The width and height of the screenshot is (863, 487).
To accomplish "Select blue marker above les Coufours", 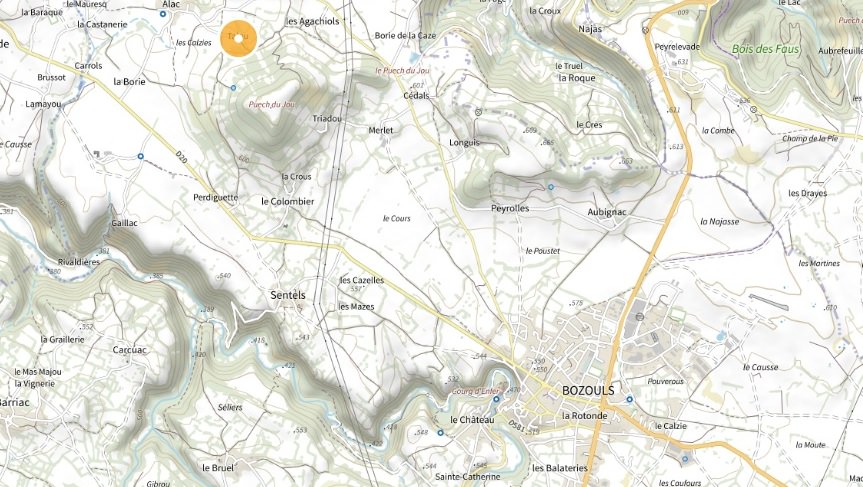I will click(685, 459).
